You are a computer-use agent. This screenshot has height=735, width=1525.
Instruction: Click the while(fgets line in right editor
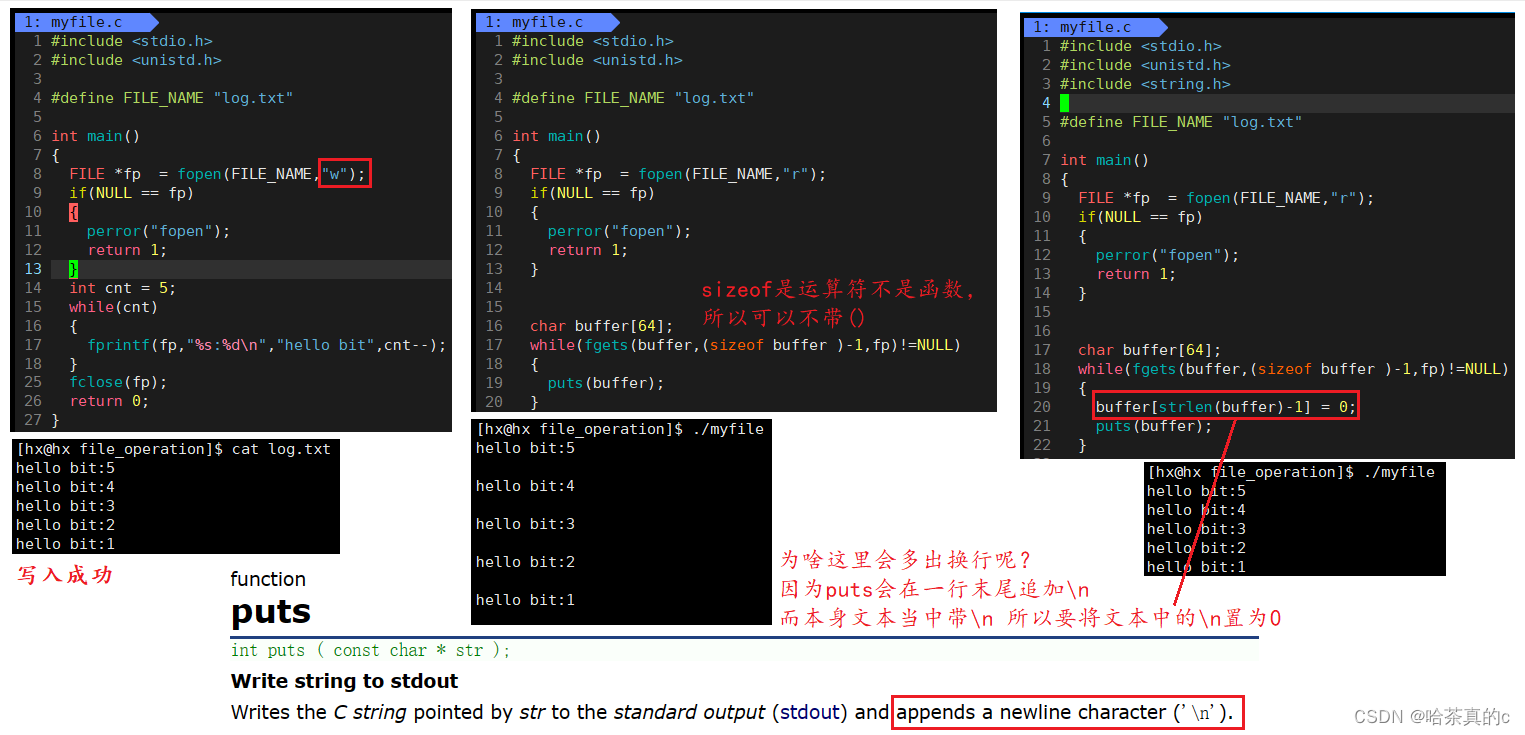pyautogui.click(x=1293, y=369)
